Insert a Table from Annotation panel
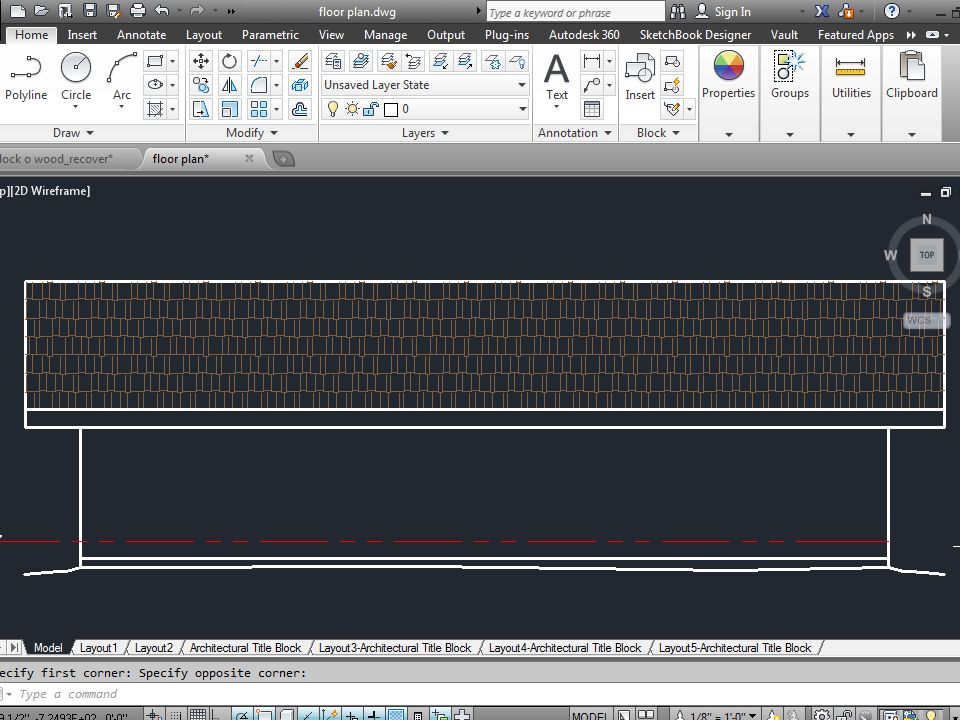This screenshot has width=960, height=720. pos(592,109)
